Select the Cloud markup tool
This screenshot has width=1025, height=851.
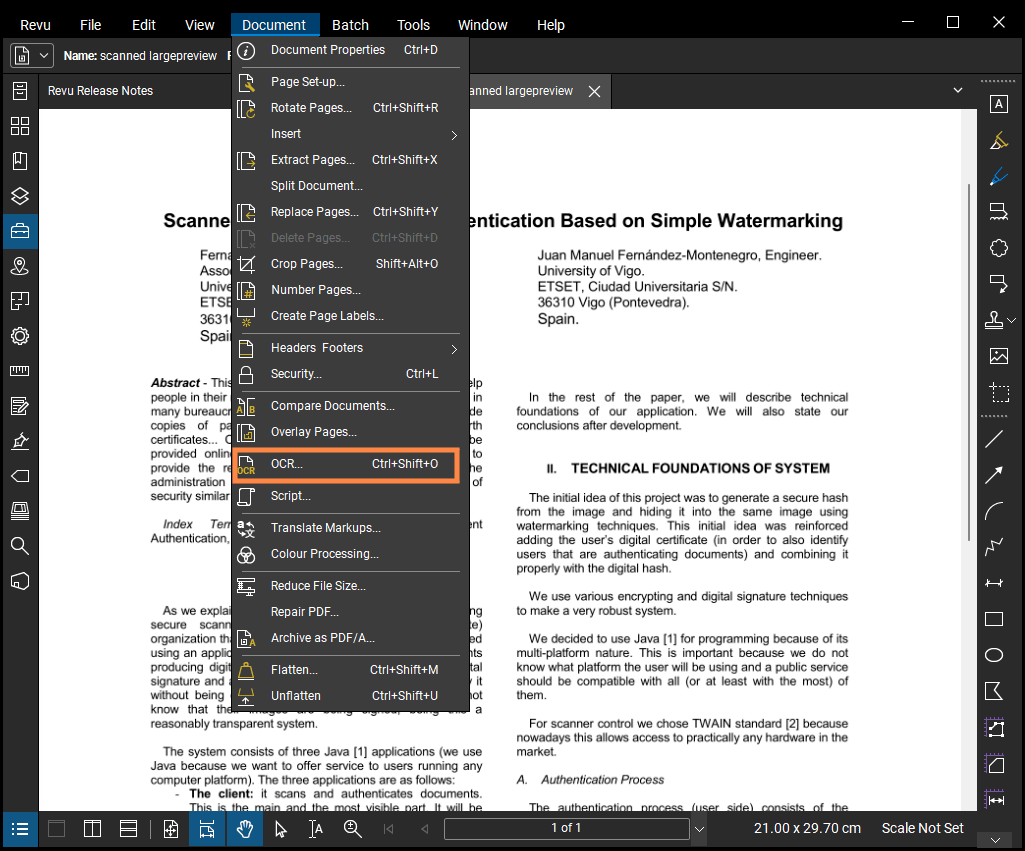pos(997,247)
